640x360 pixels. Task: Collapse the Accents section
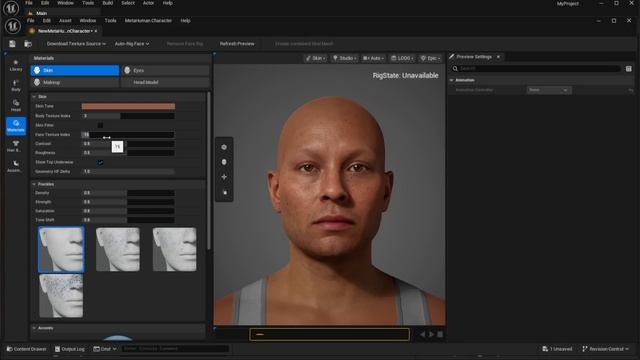pyautogui.click(x=34, y=328)
